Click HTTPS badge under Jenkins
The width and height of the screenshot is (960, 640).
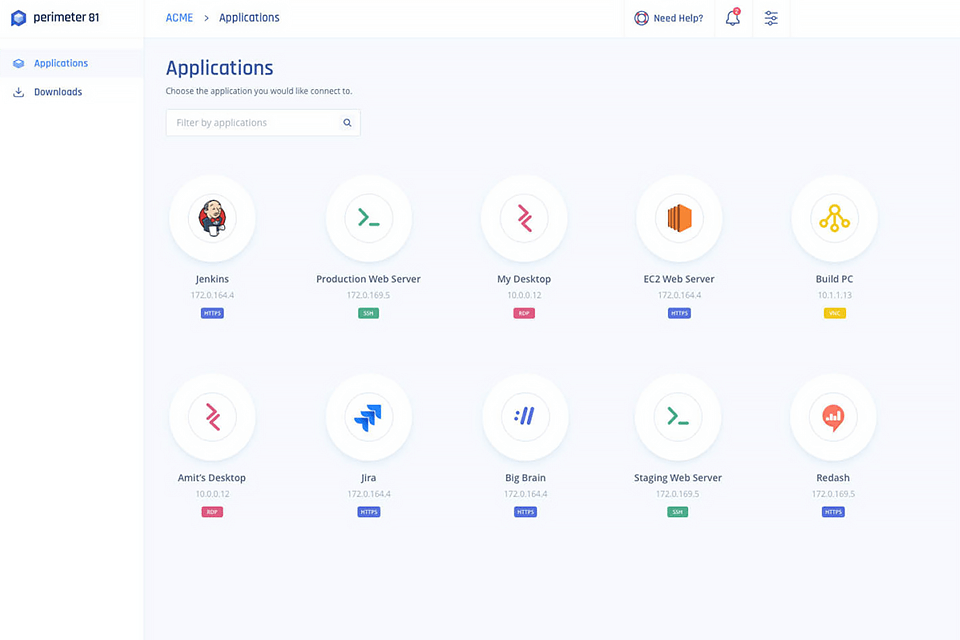point(212,313)
